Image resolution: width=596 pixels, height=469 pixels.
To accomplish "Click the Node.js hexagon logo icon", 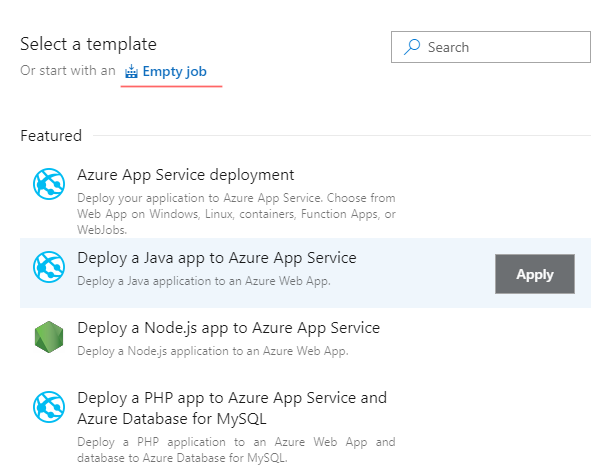I will pos(49,337).
